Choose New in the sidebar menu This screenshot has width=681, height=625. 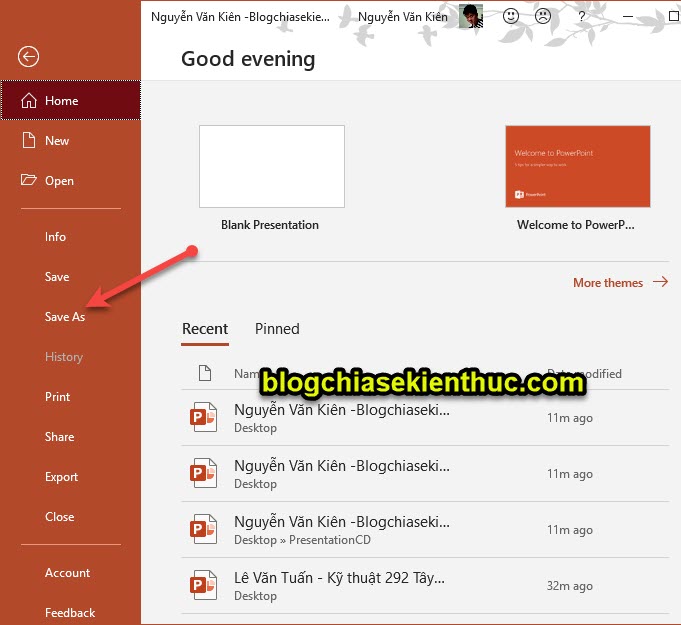(x=71, y=140)
